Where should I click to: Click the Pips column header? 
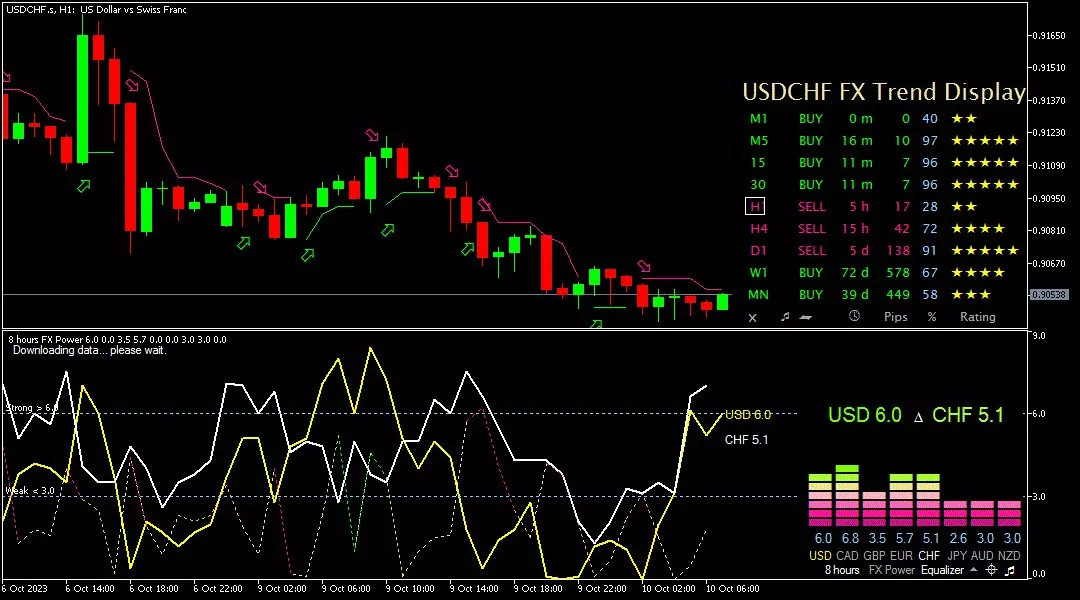(x=895, y=317)
